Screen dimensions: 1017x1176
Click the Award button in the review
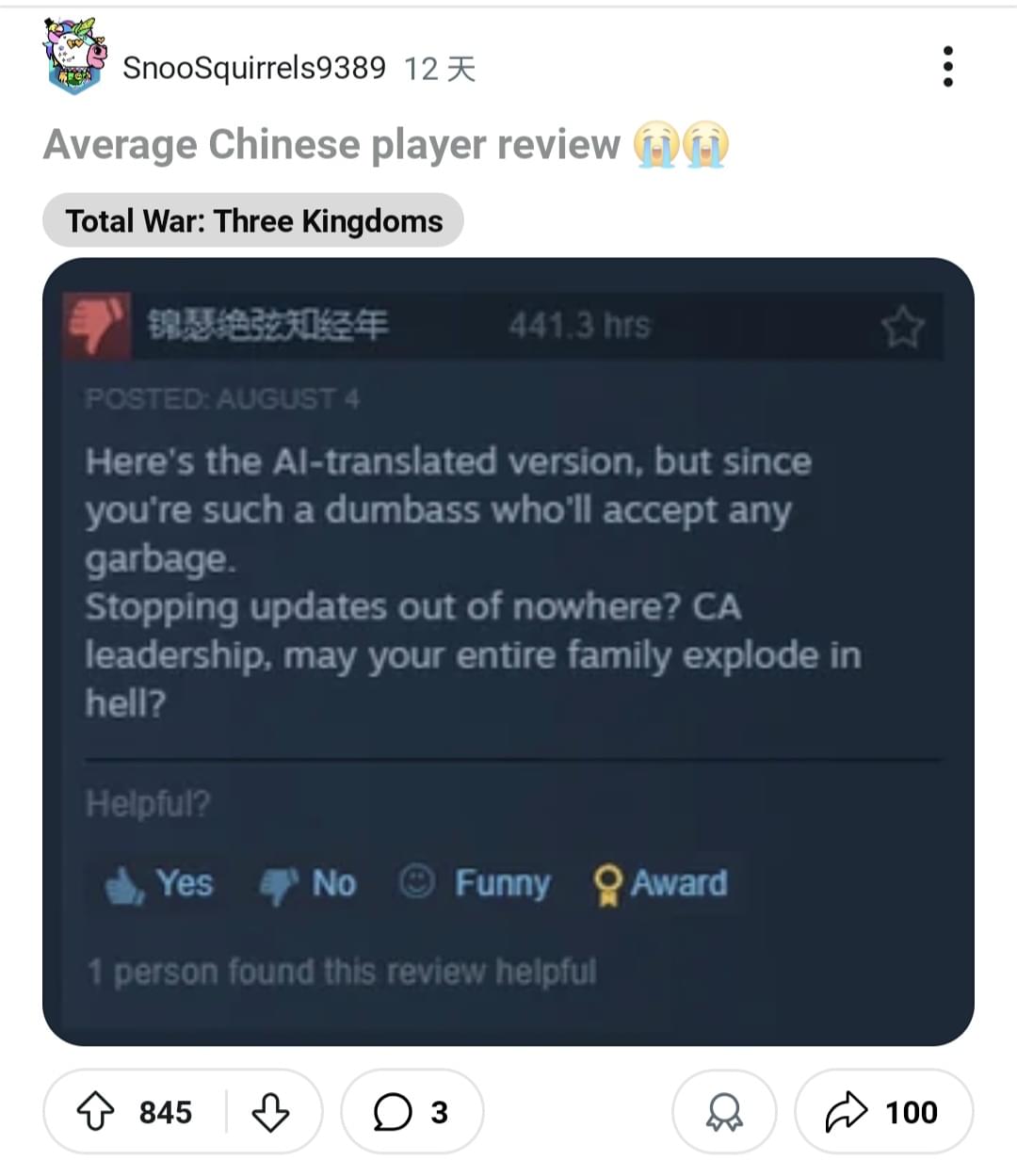coord(660,883)
